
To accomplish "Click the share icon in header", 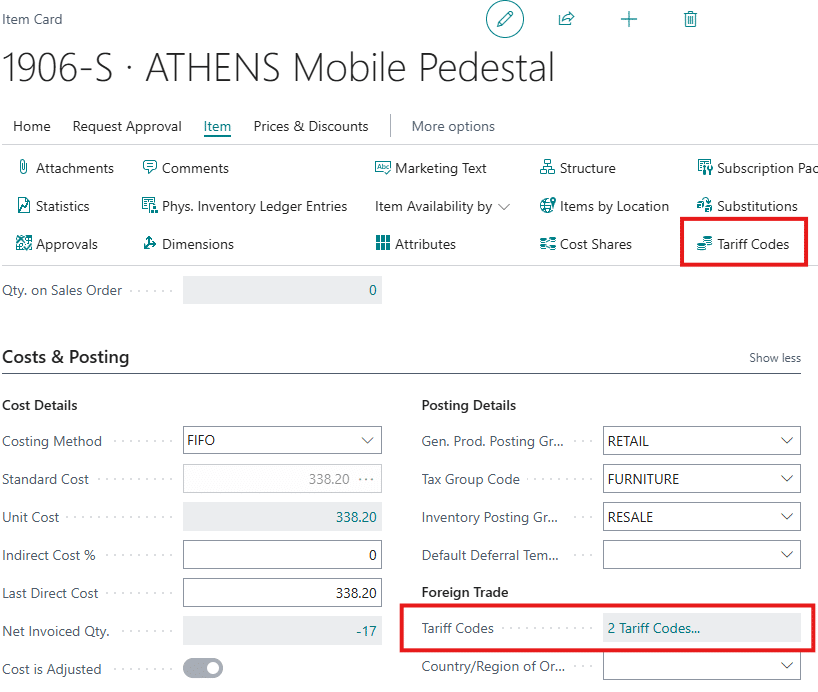I will pos(566,19).
